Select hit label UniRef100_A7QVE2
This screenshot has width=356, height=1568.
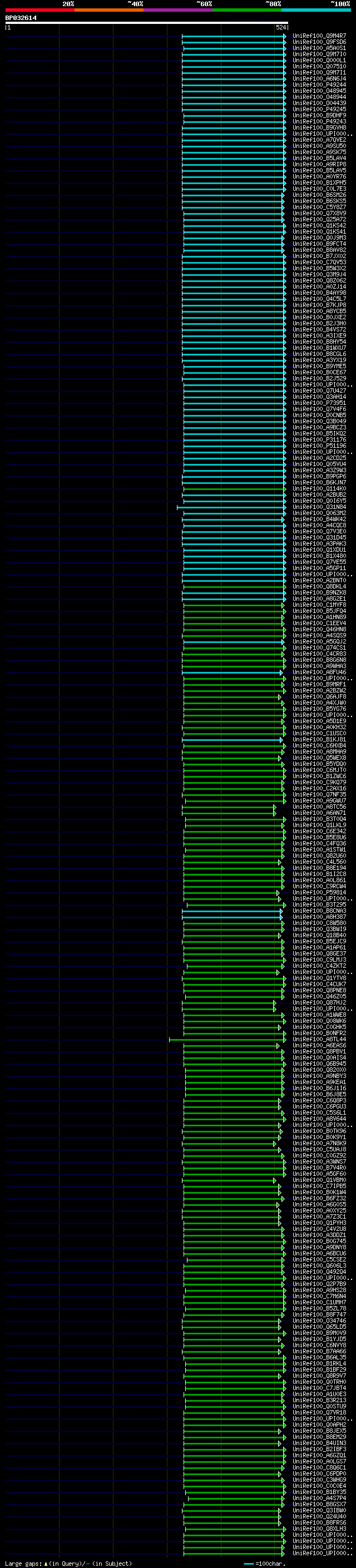pos(319,140)
